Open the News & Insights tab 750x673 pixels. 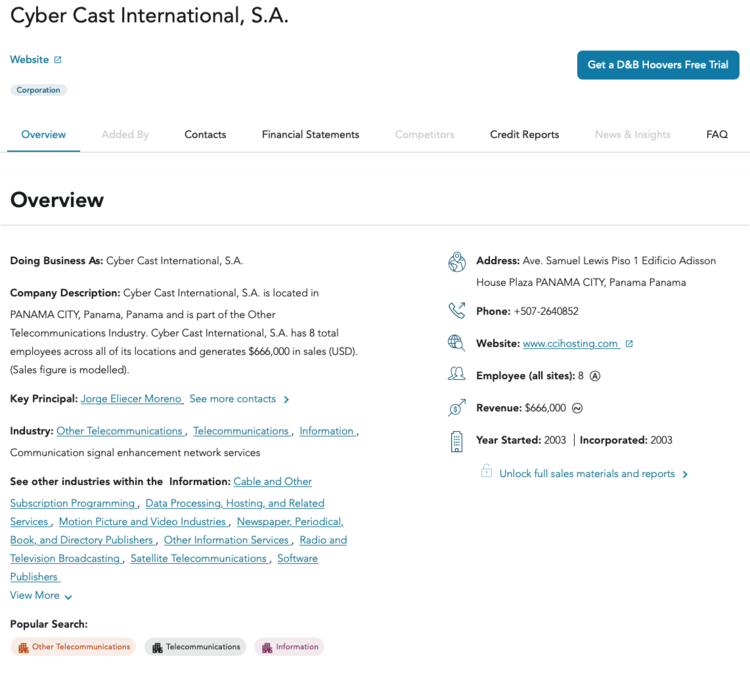pos(632,134)
